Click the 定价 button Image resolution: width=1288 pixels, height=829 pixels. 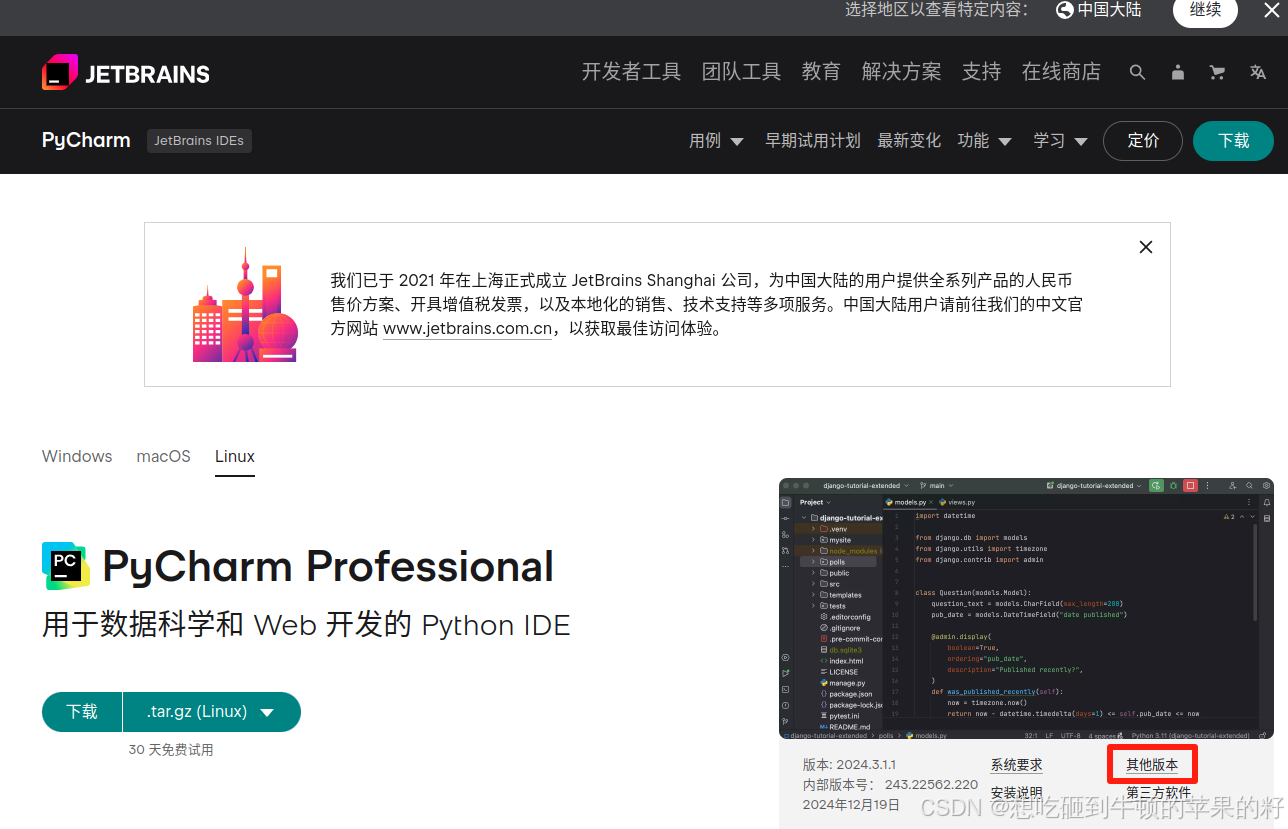click(1143, 141)
